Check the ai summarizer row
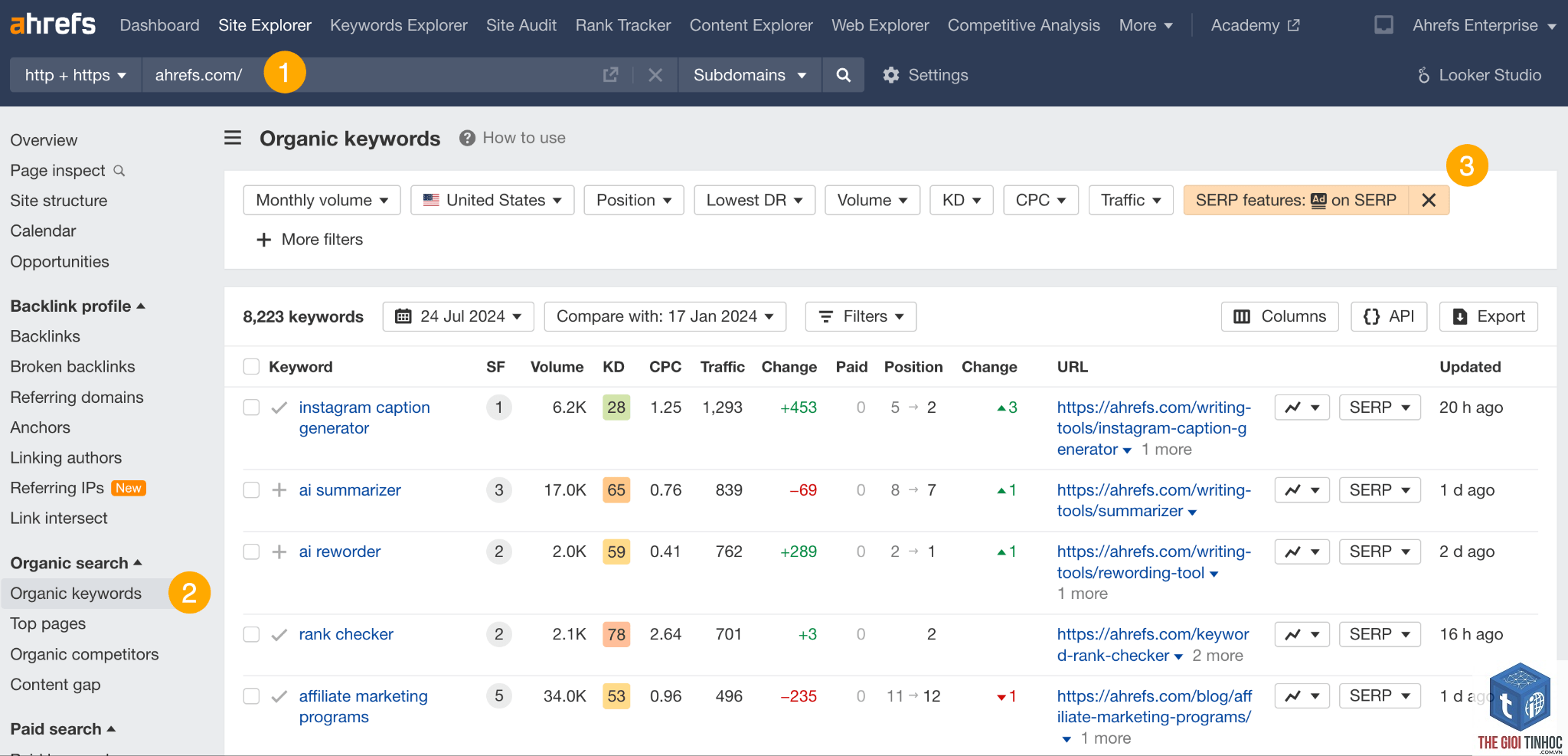The height and width of the screenshot is (756, 1568). 251,490
